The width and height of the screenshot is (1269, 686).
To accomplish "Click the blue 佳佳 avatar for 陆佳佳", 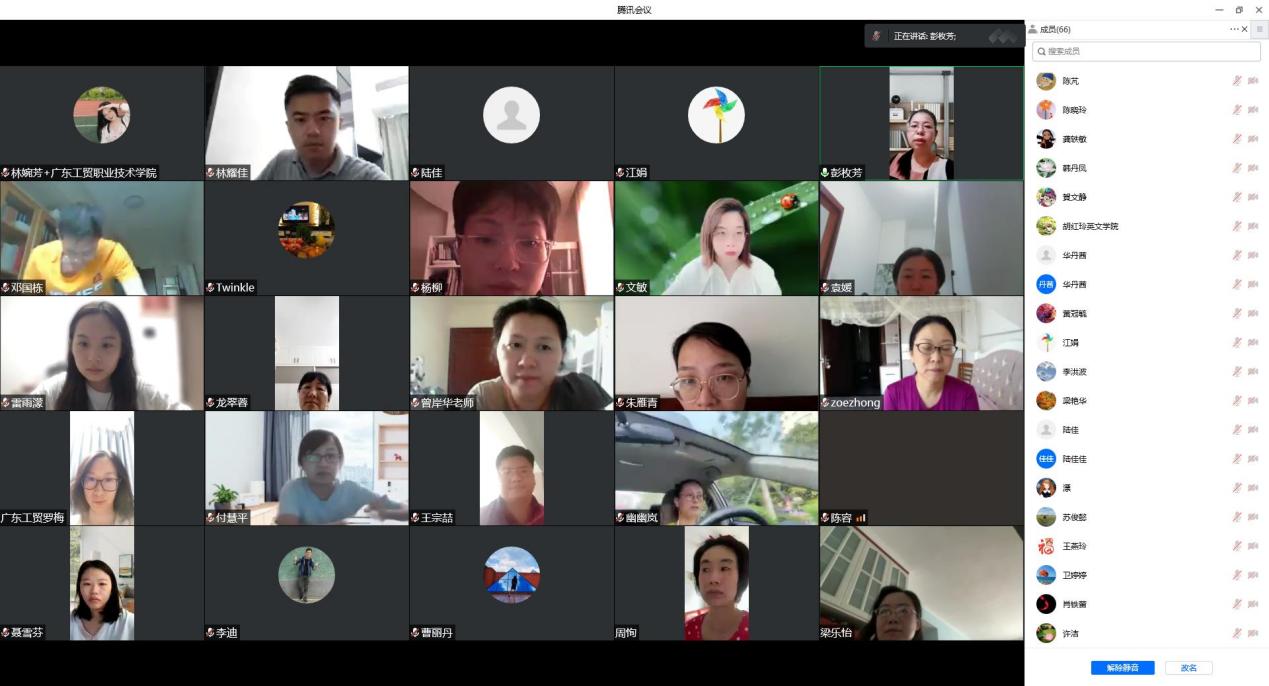I will [1046, 459].
